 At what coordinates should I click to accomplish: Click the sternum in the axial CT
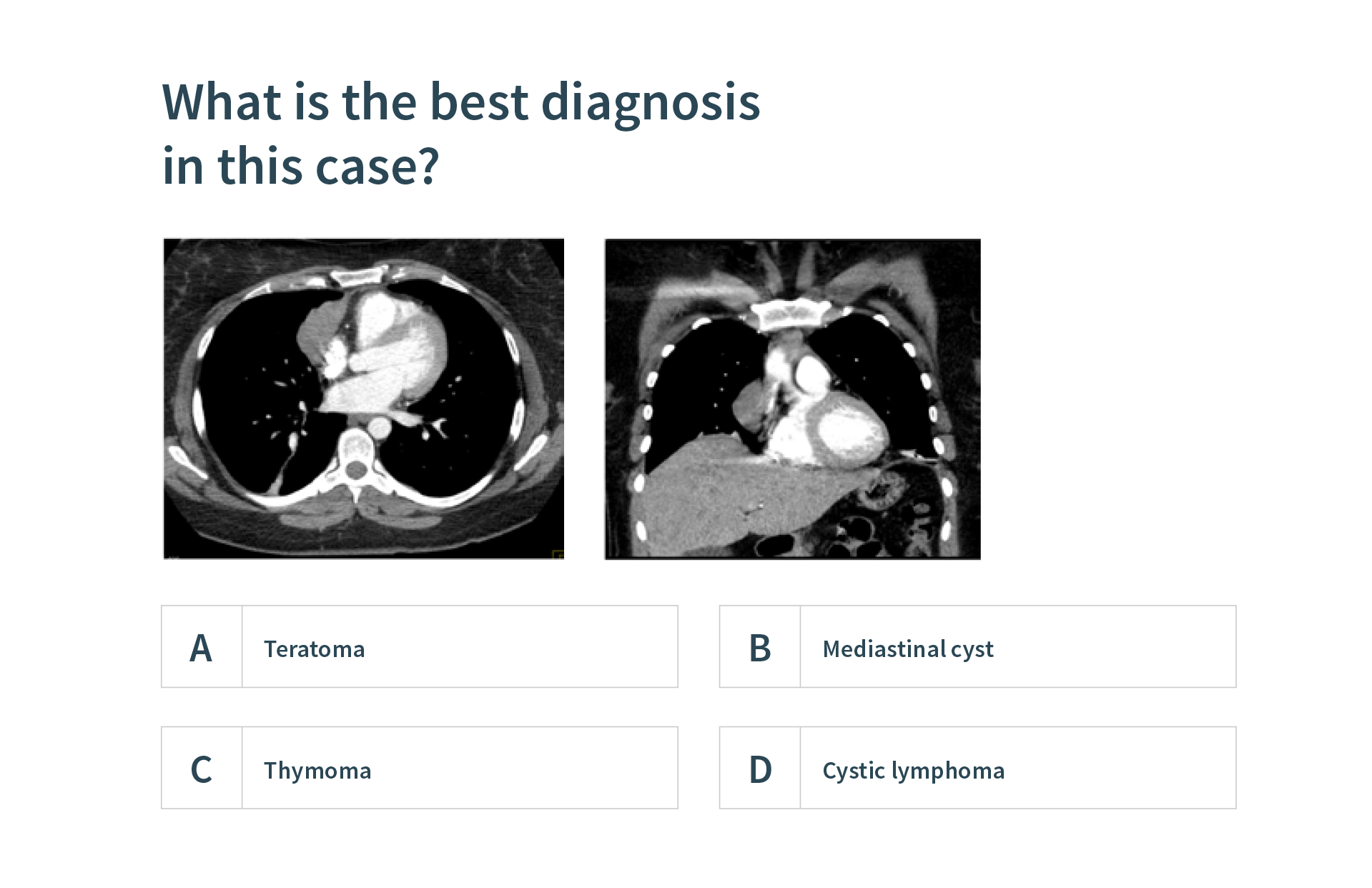[363, 275]
